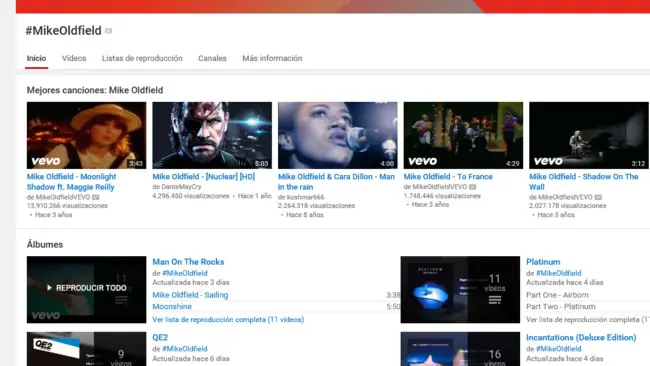The image size is (650, 366).
Task: Go to the Canales tab
Action: [x=212, y=58]
